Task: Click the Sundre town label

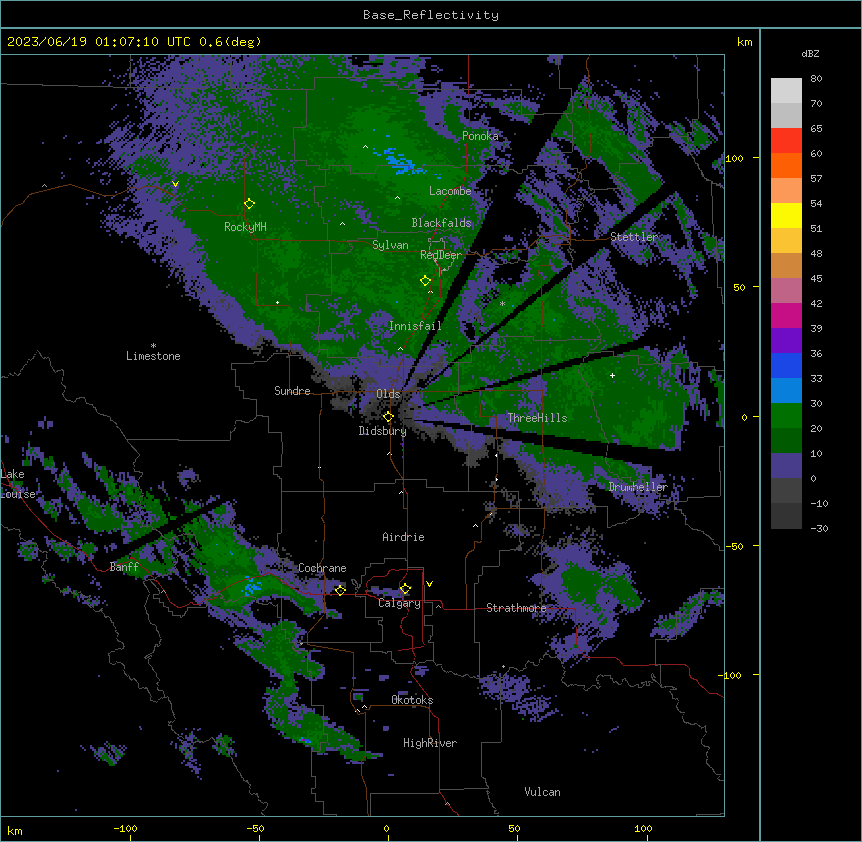Action: 292,391
